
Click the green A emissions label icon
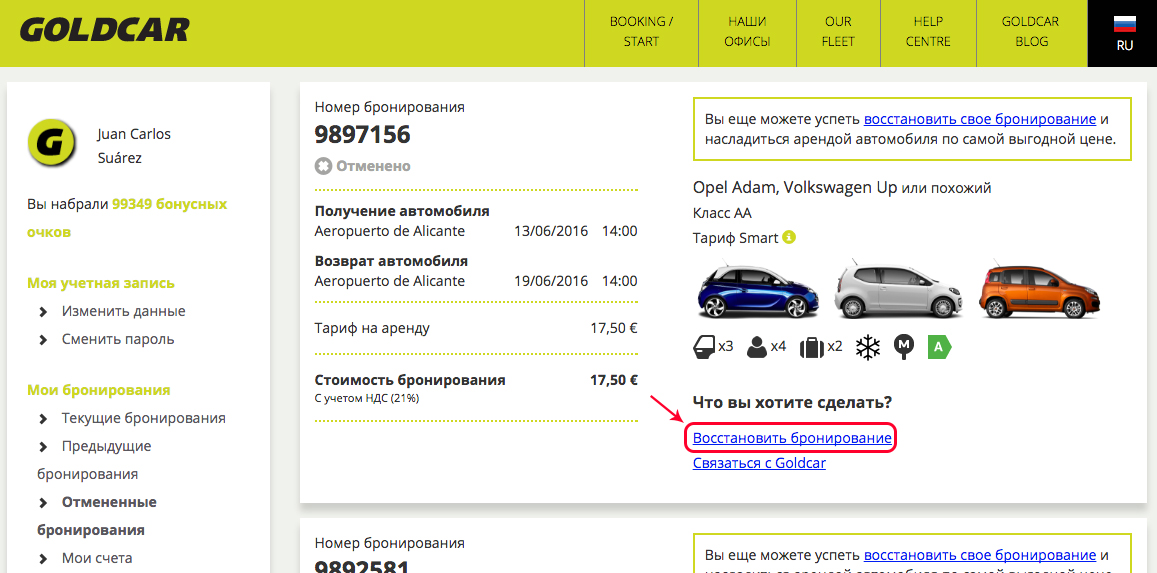tap(939, 346)
